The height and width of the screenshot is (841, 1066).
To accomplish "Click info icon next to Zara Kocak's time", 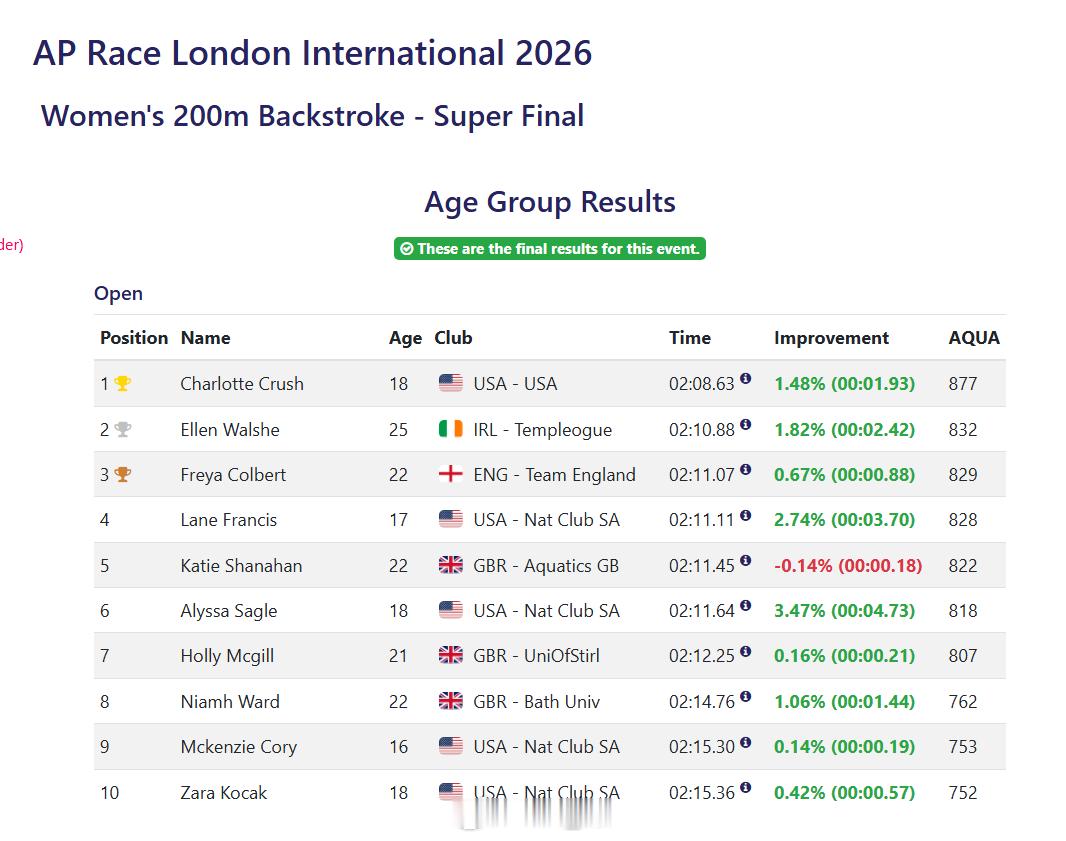I will (x=745, y=787).
